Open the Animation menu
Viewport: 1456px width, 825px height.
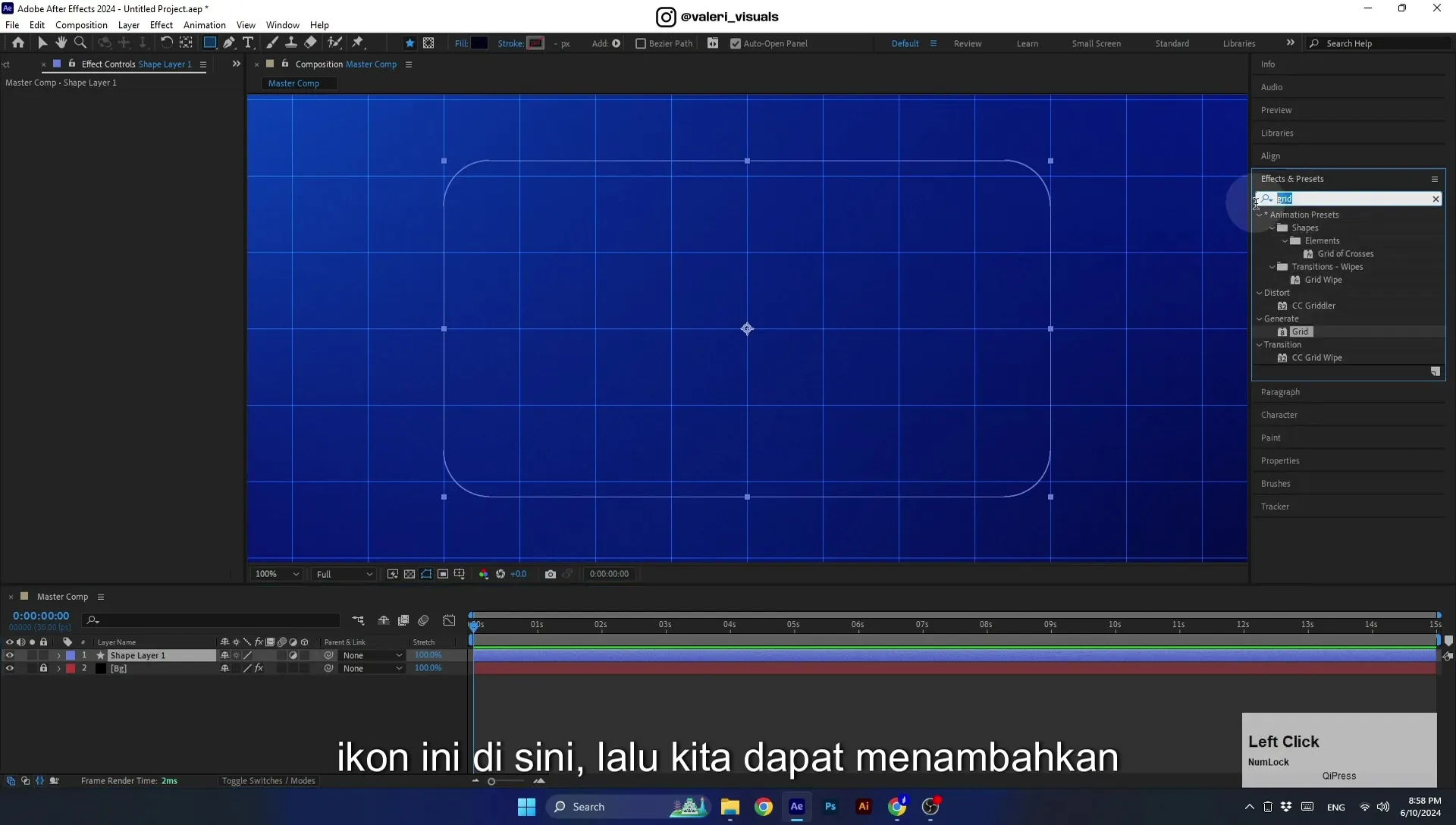click(205, 25)
